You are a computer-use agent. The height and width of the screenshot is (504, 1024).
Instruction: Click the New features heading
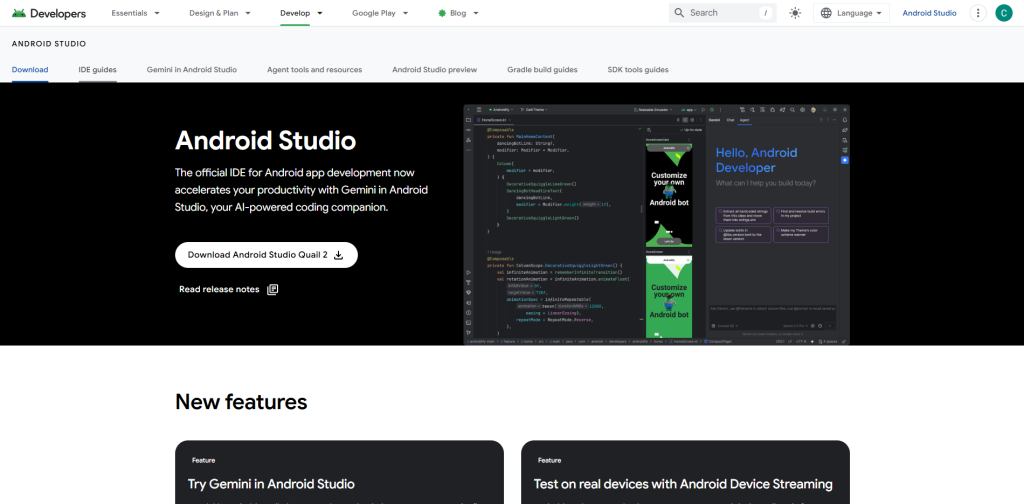(x=241, y=402)
